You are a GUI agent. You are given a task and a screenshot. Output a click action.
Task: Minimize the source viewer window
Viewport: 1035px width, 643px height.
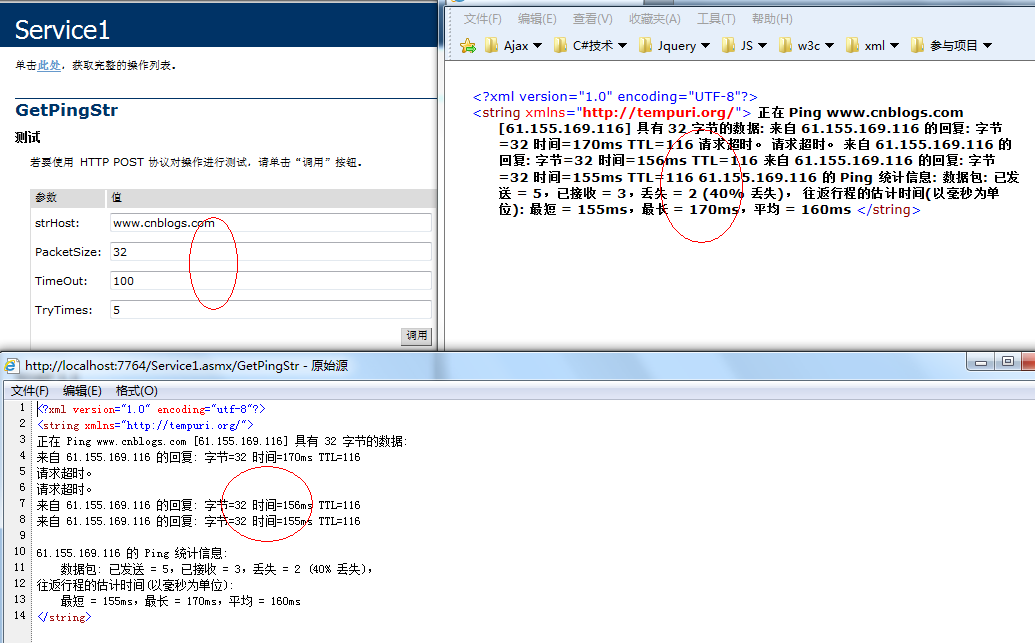[x=981, y=362]
